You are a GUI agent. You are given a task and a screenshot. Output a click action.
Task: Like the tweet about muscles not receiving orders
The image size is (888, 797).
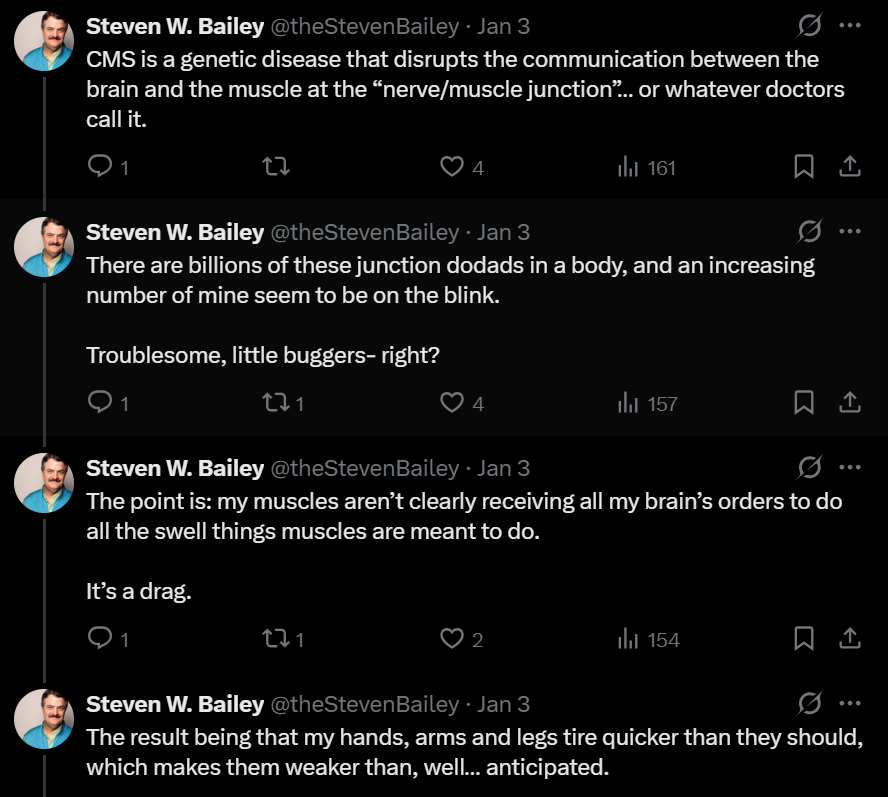point(454,638)
